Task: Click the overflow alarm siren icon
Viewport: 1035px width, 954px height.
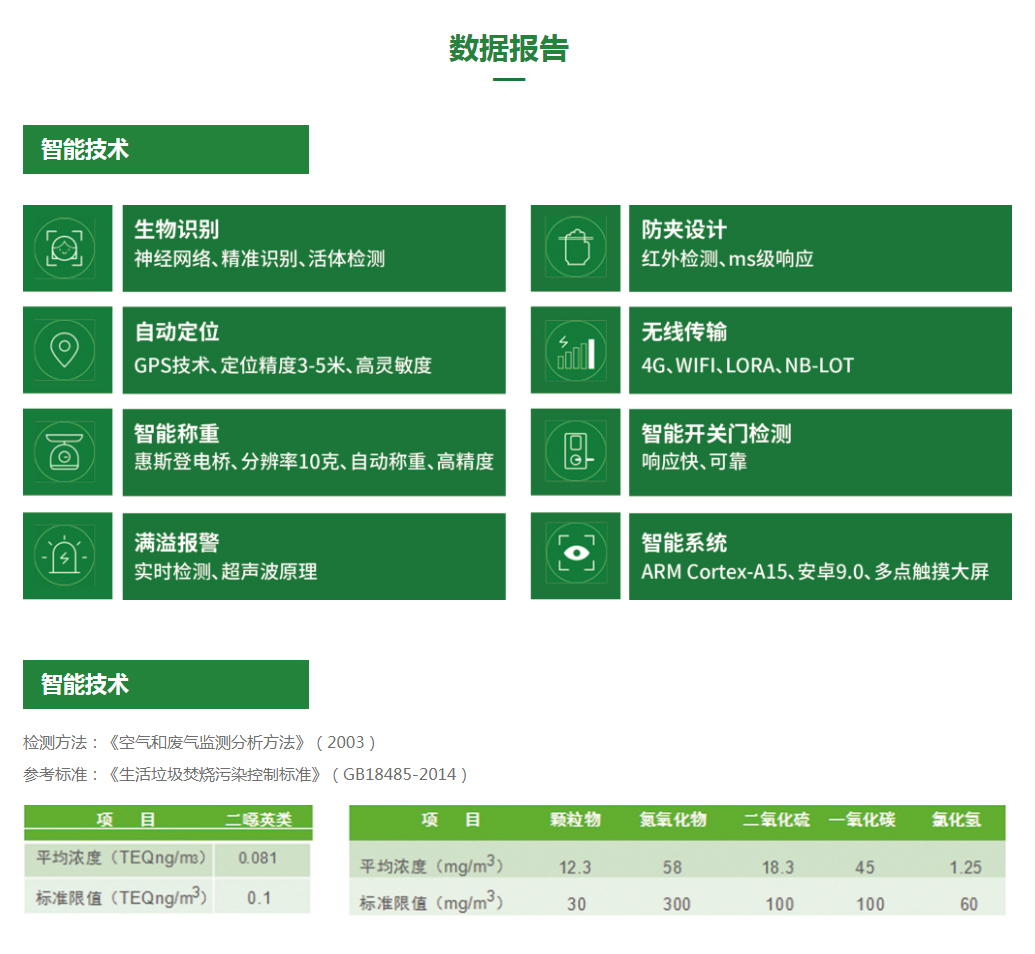Action: [67, 555]
